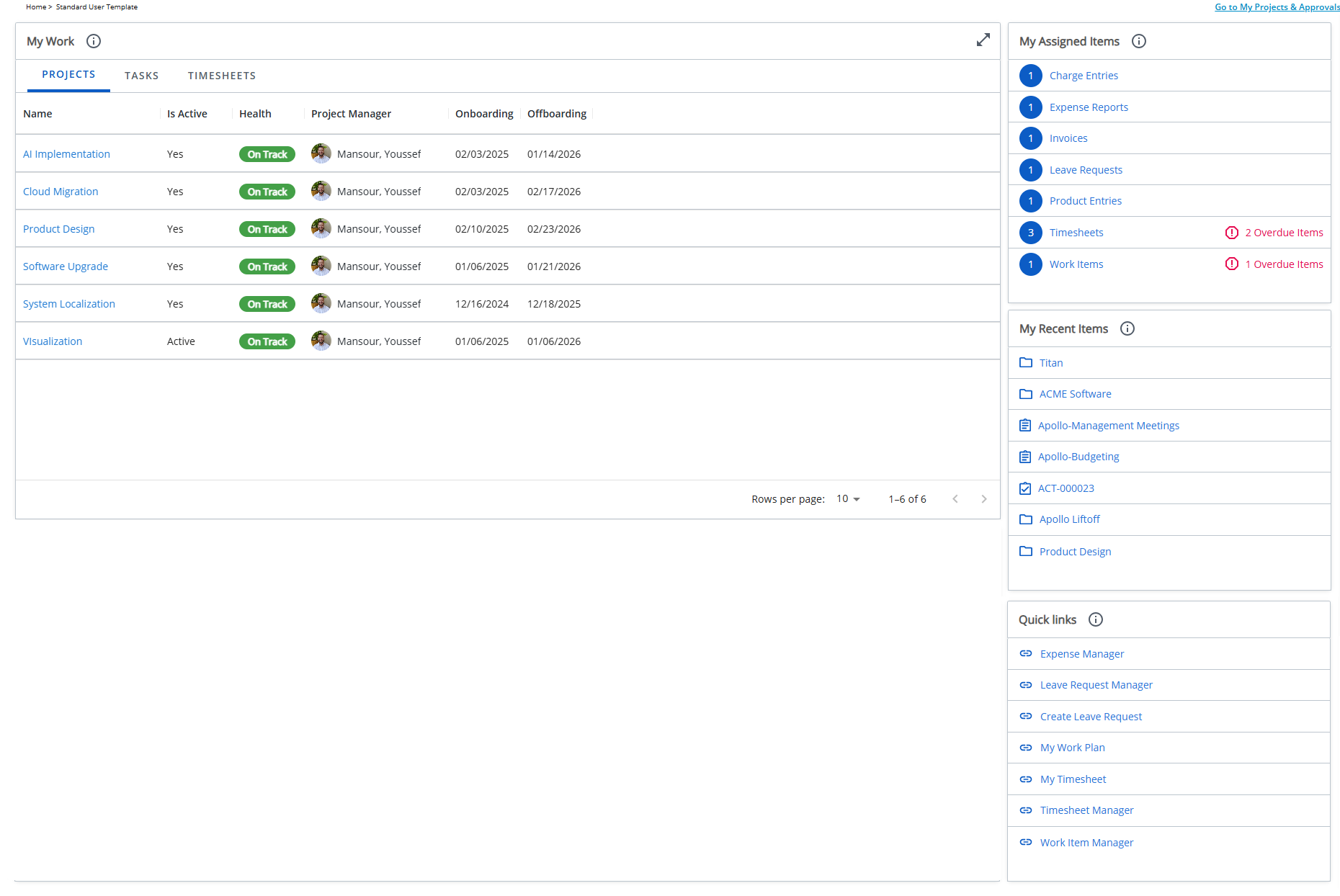Open the Rows per page dropdown
1340x896 pixels.
coord(848,498)
